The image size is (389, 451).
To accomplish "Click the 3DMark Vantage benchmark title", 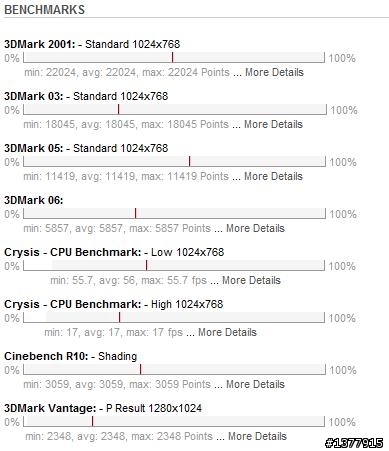I will pyautogui.click(x=50, y=408).
